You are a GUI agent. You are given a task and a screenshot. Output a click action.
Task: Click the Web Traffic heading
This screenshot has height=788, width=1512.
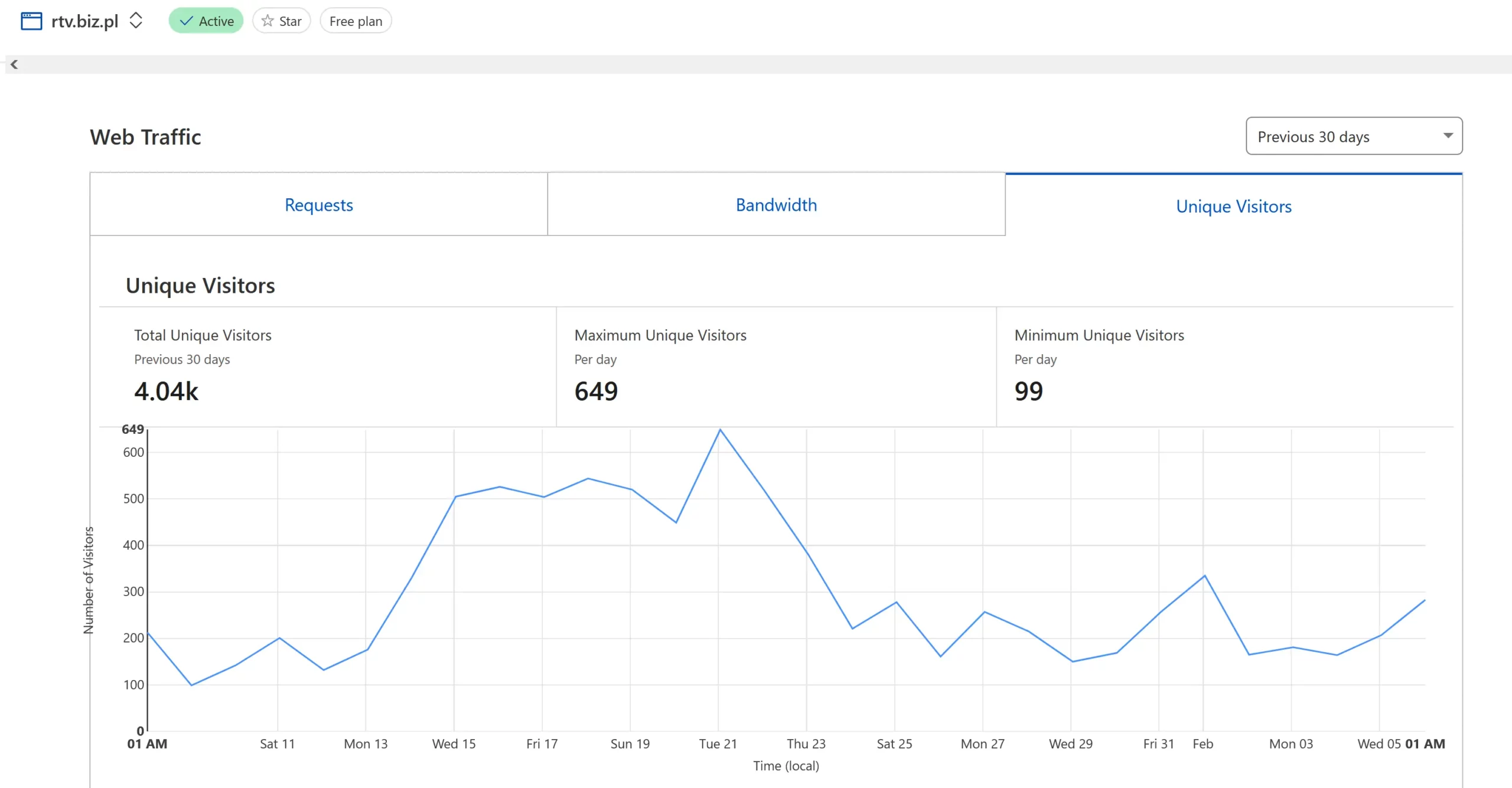pos(145,137)
